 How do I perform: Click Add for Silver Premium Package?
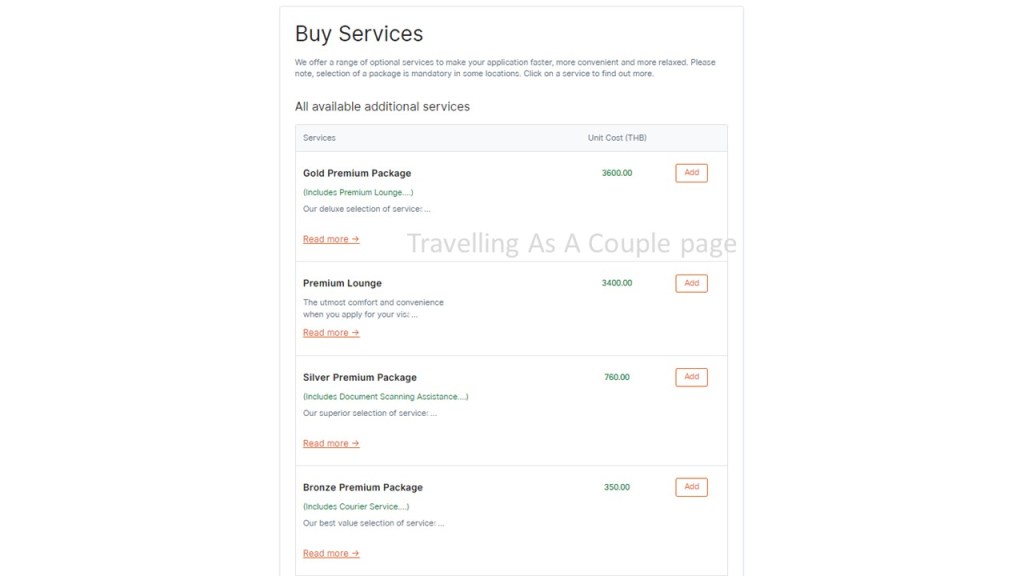691,377
